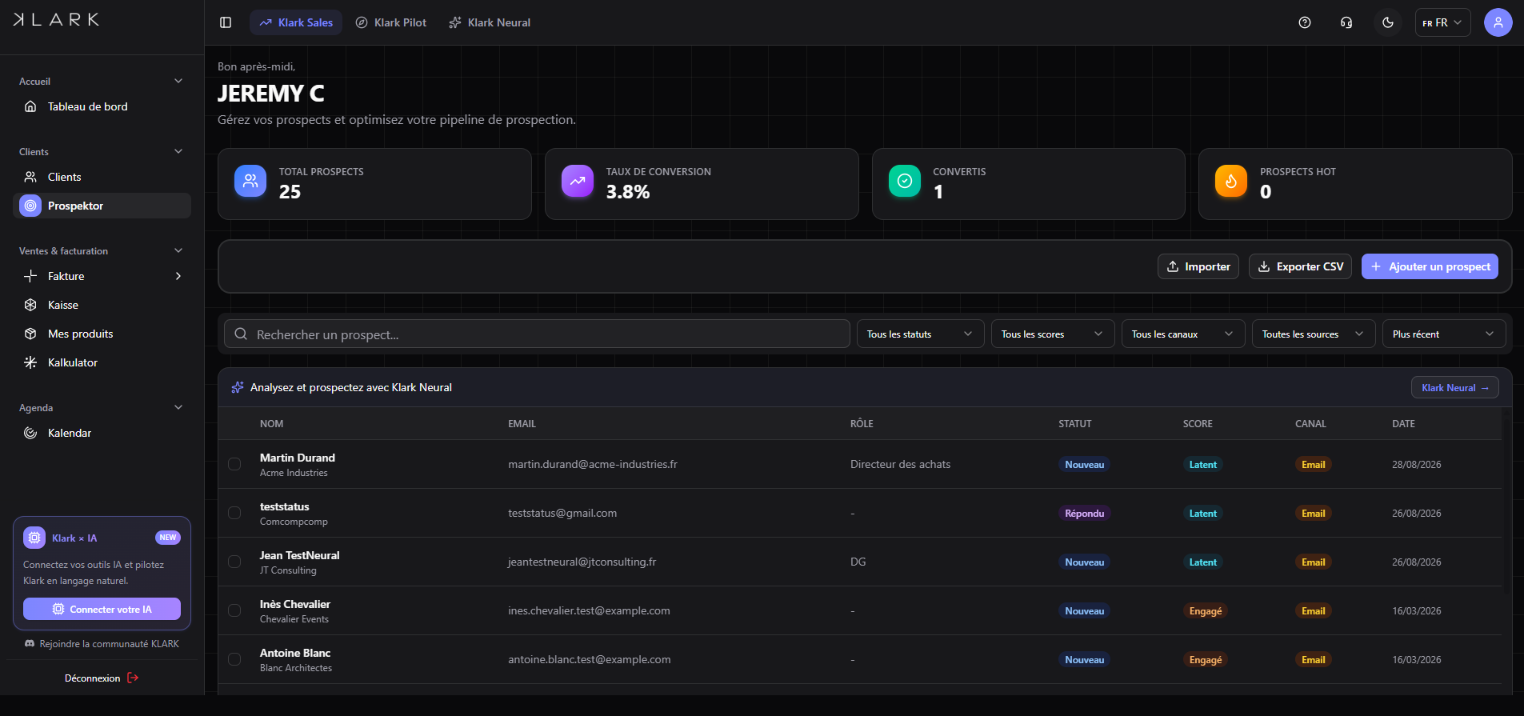The height and width of the screenshot is (716, 1524).
Task: Click the Prospects Hot flame icon
Action: pos(1231,181)
